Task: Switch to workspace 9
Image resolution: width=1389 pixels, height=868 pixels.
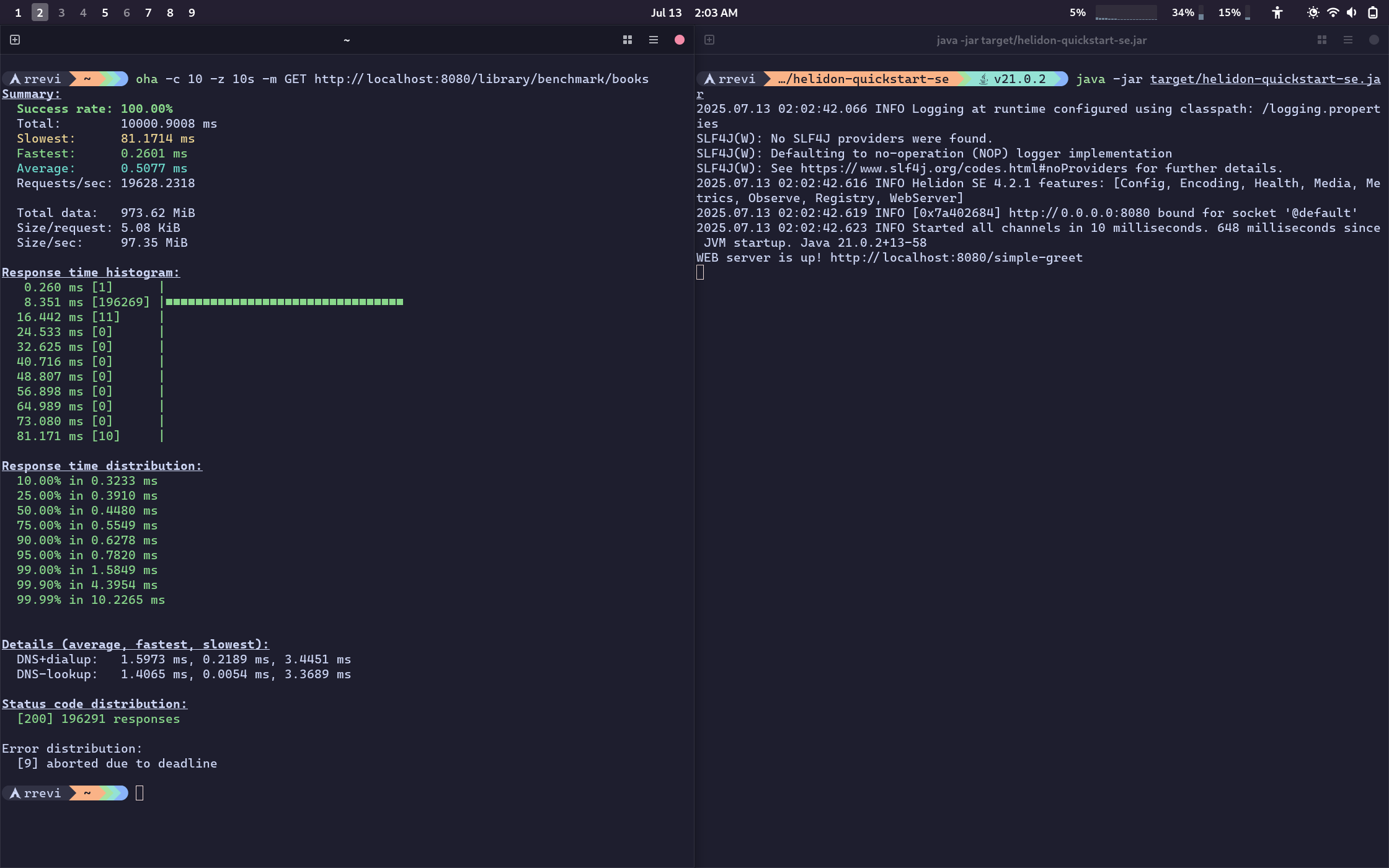Action: (x=192, y=12)
